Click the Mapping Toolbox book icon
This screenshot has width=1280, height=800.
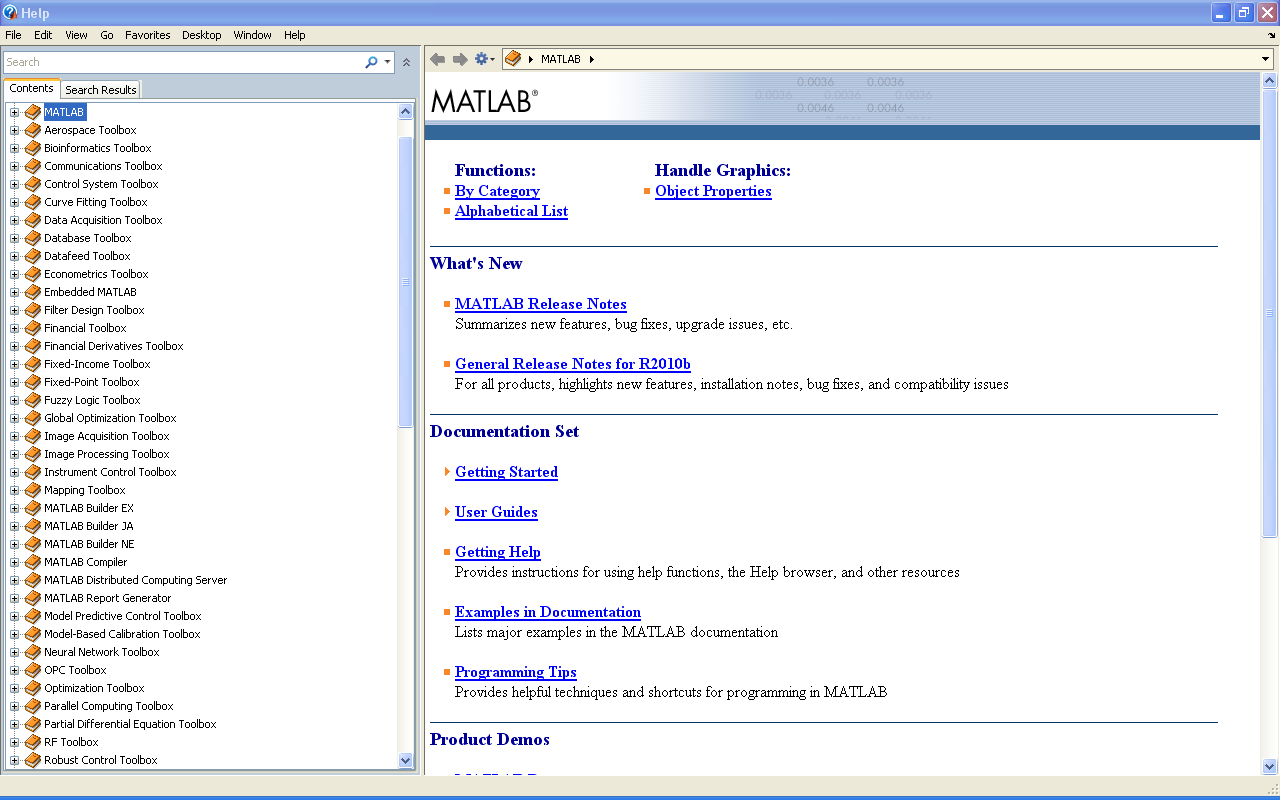(33, 490)
